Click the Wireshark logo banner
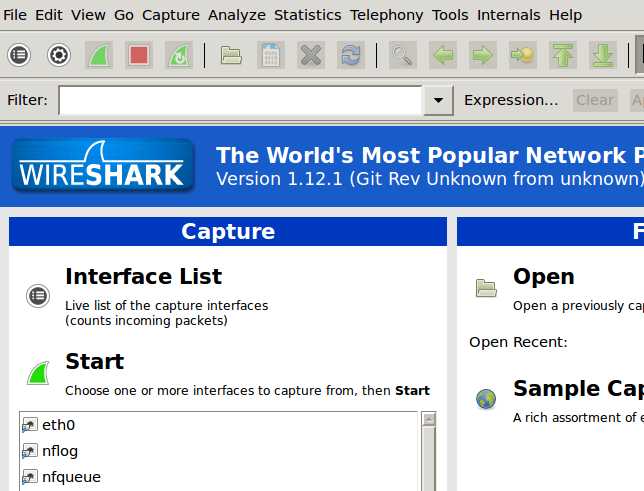 point(103,166)
